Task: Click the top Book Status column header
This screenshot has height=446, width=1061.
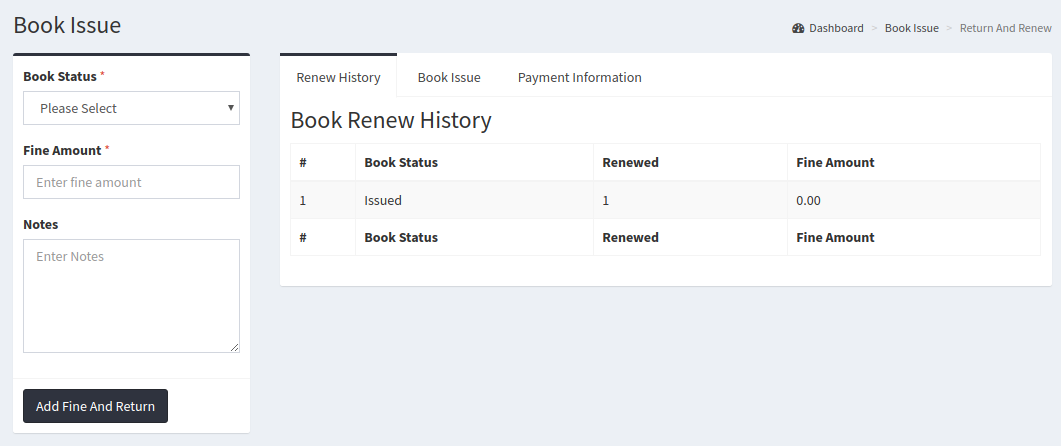Action: [401, 162]
